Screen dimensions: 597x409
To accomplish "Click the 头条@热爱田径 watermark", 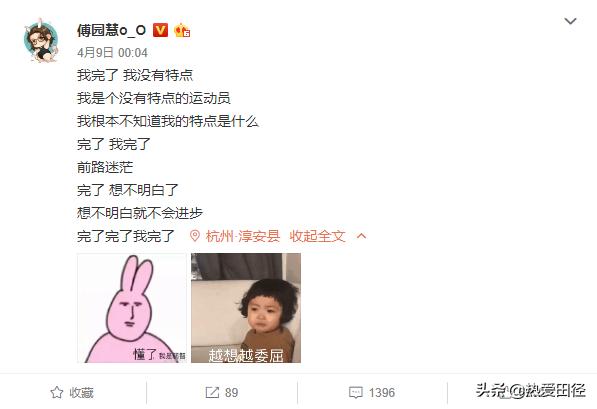I will point(531,390).
